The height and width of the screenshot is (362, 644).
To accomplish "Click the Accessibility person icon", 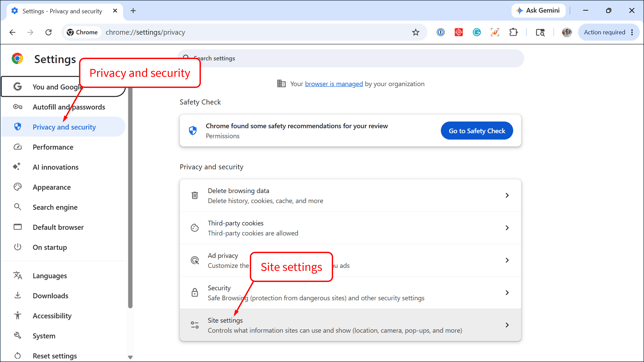I will click(17, 315).
